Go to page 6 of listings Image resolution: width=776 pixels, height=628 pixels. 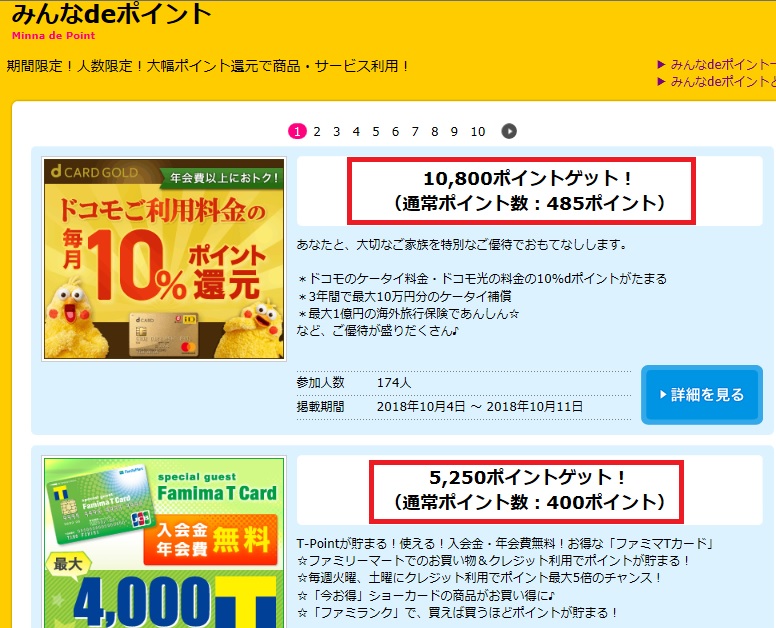(x=395, y=132)
